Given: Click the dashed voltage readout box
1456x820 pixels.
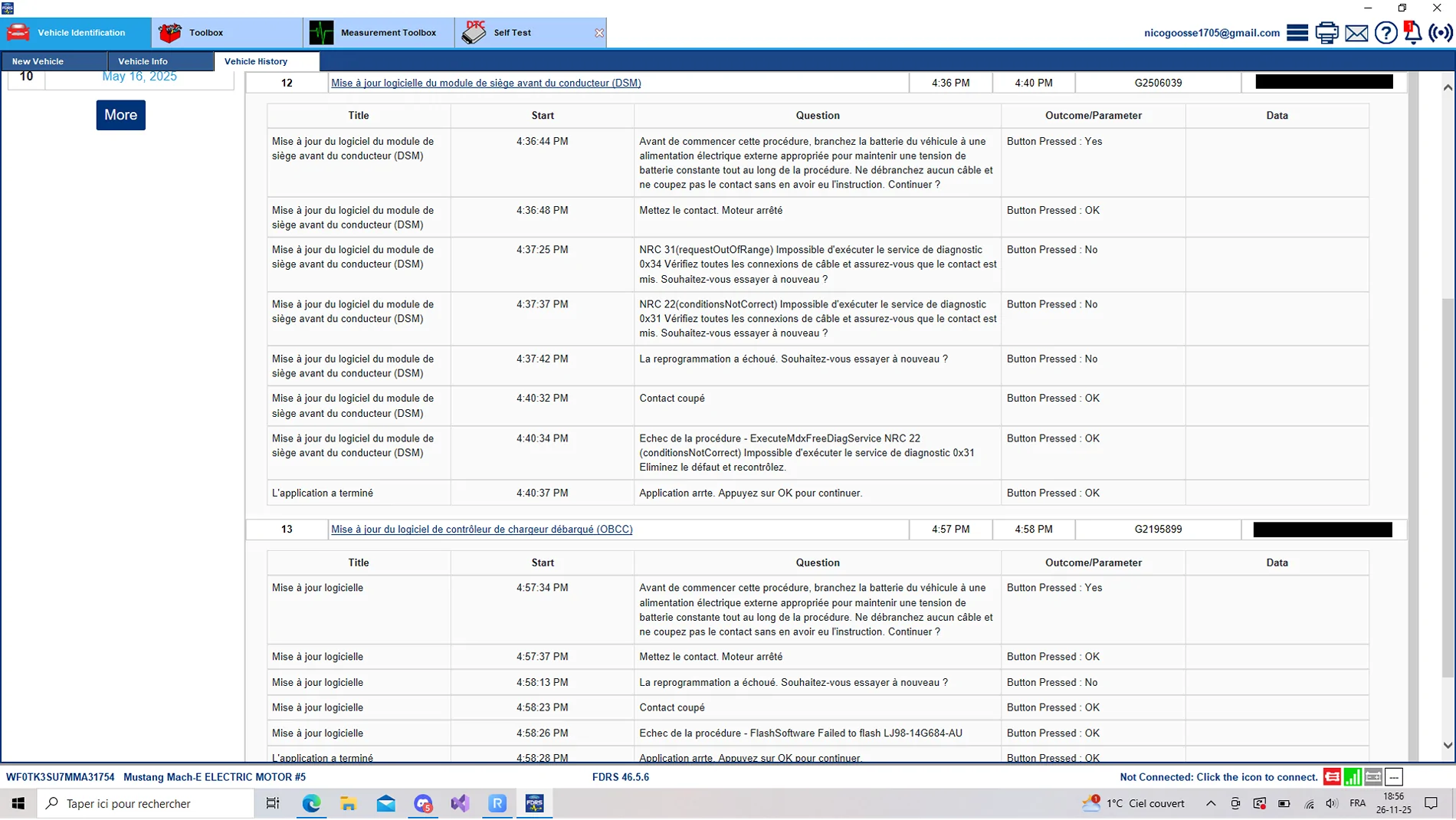Looking at the screenshot, I should [x=1394, y=777].
